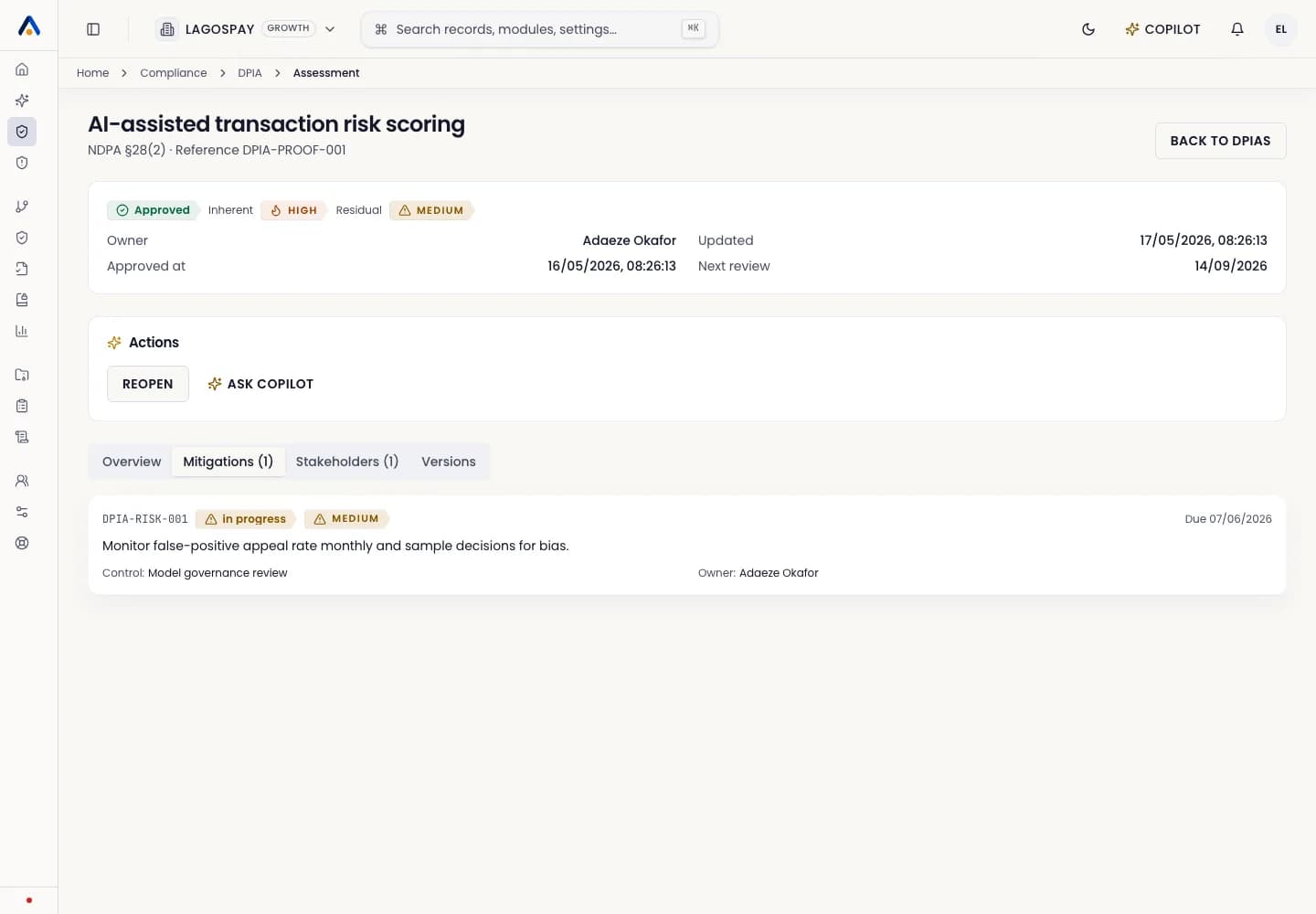This screenshot has height=914, width=1316.
Task: Switch to dark mode via moon icon
Action: [1088, 29]
